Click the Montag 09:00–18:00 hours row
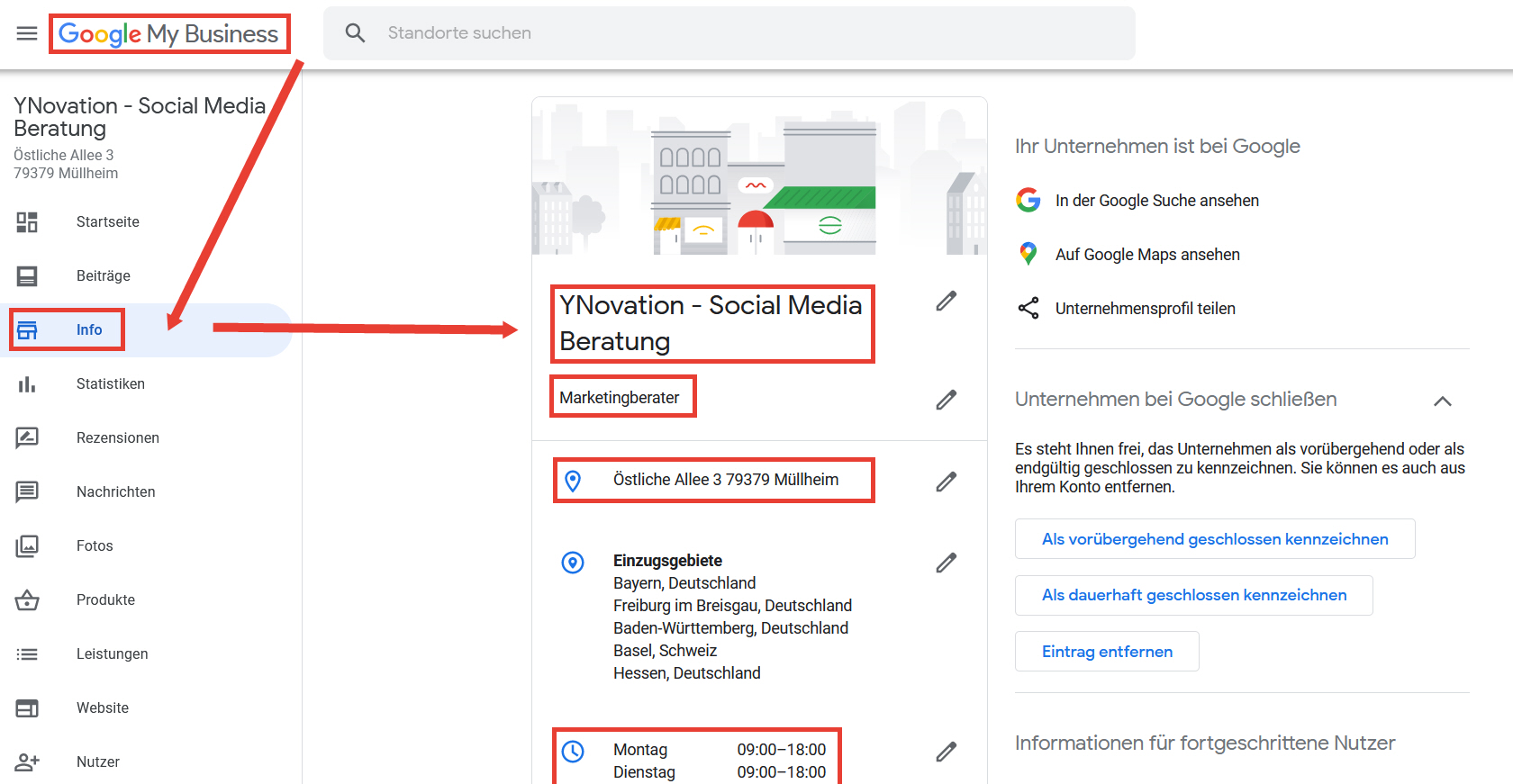The width and height of the screenshot is (1513, 784). tap(720, 750)
